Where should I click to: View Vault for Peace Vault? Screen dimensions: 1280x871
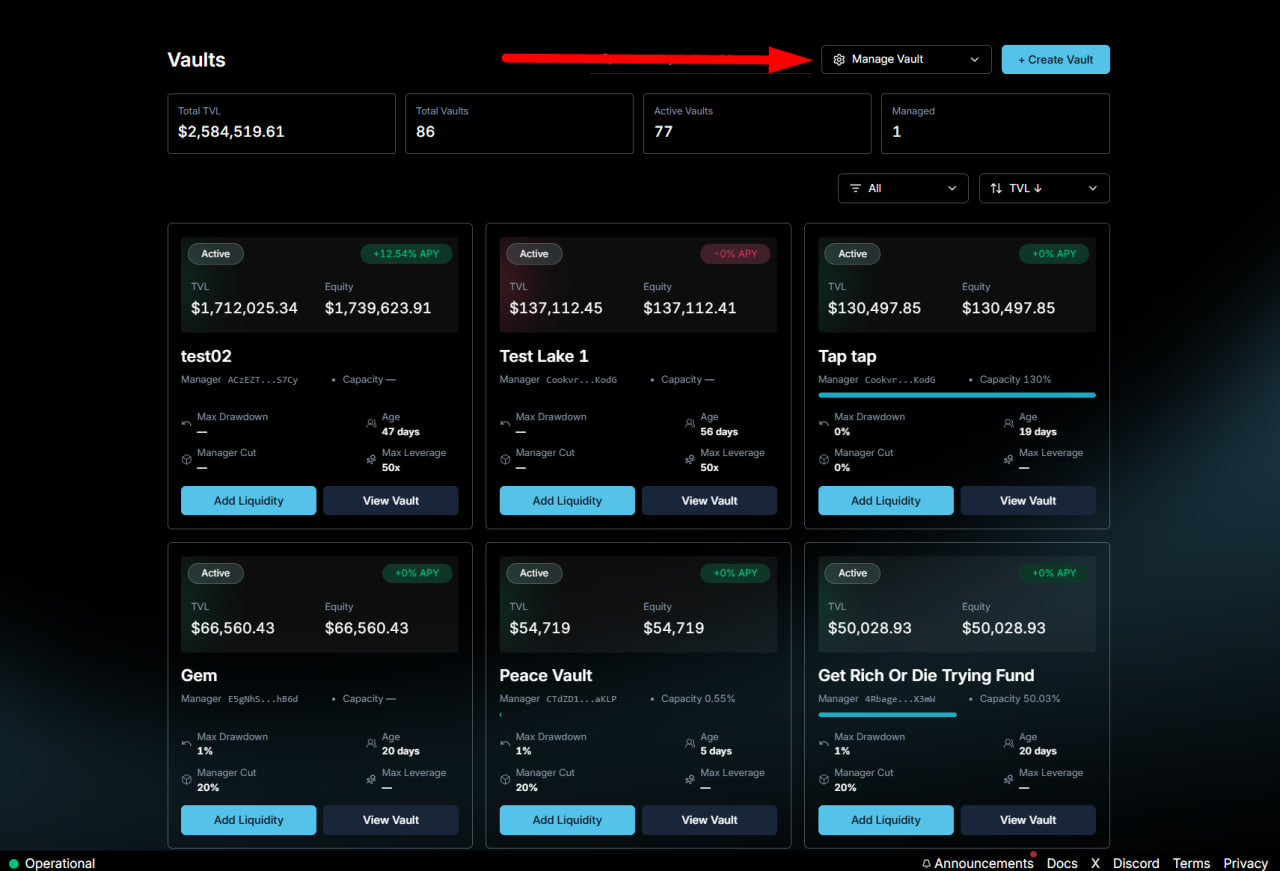point(709,820)
